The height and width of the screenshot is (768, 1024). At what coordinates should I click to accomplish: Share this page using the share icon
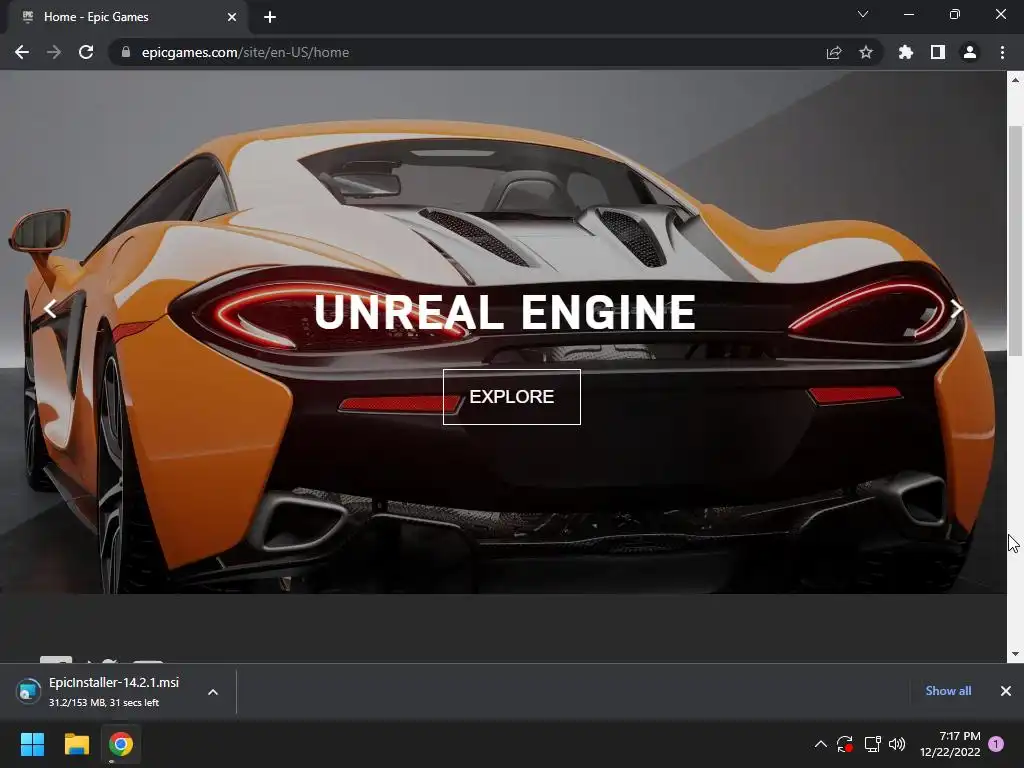(x=834, y=52)
